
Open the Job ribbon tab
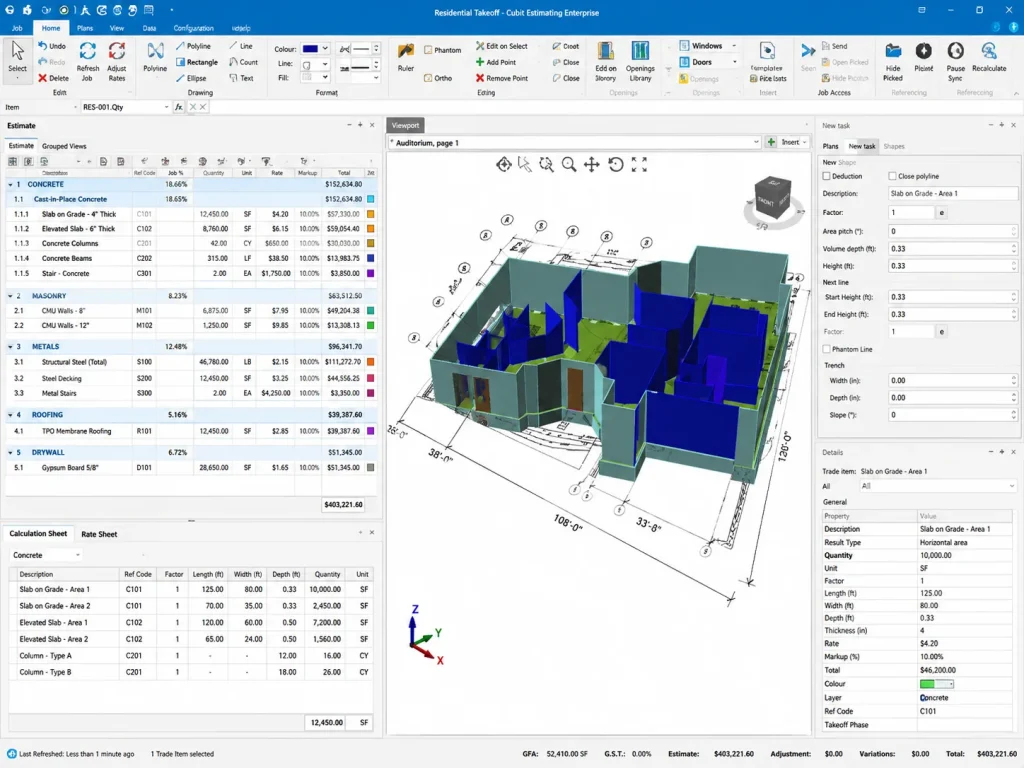click(x=17, y=28)
